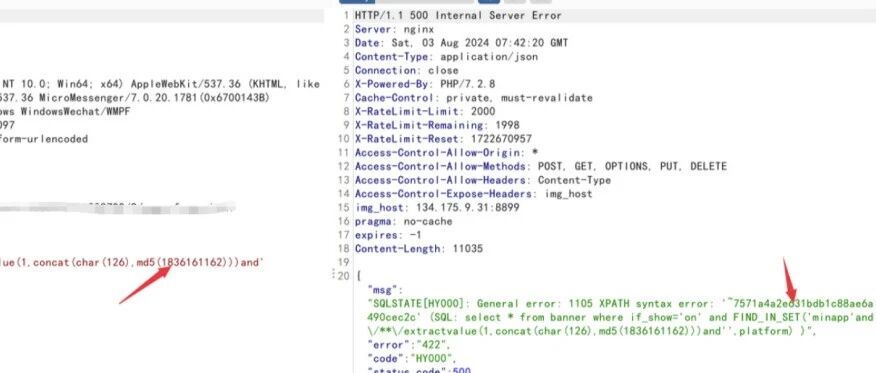Viewport: 876px width, 373px height.
Task: Click the opening bracket on response line 20
Action: point(358,276)
